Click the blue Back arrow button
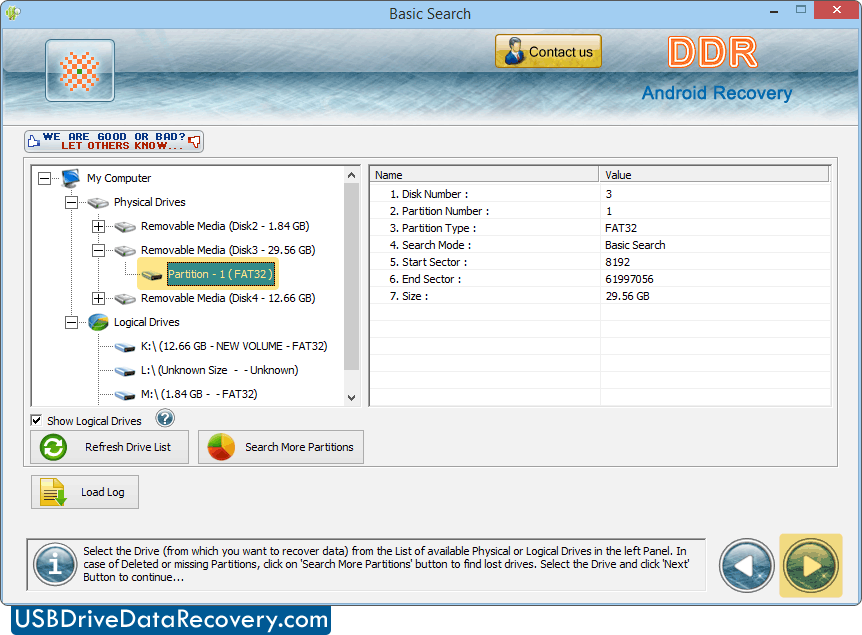This screenshot has width=862, height=635. 746,565
